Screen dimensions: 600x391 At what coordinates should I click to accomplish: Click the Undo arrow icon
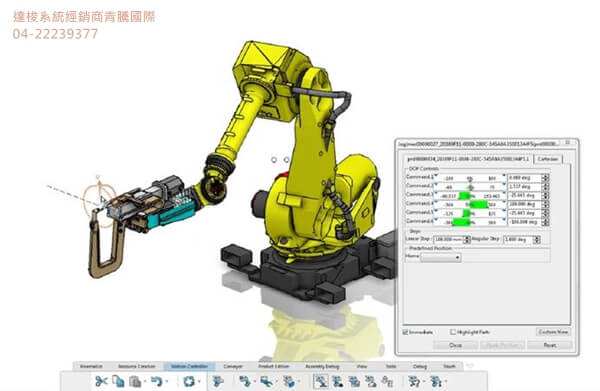[156, 381]
